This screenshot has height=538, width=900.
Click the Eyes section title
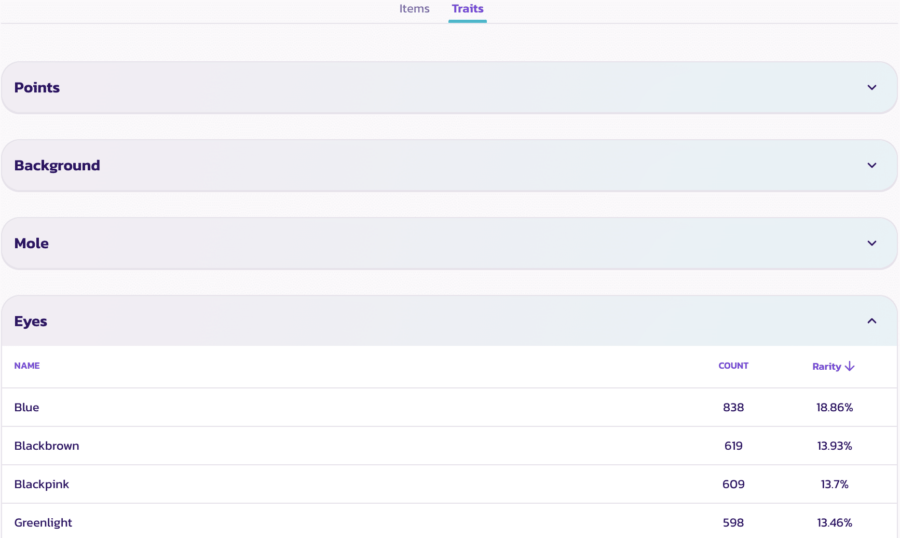click(x=31, y=322)
